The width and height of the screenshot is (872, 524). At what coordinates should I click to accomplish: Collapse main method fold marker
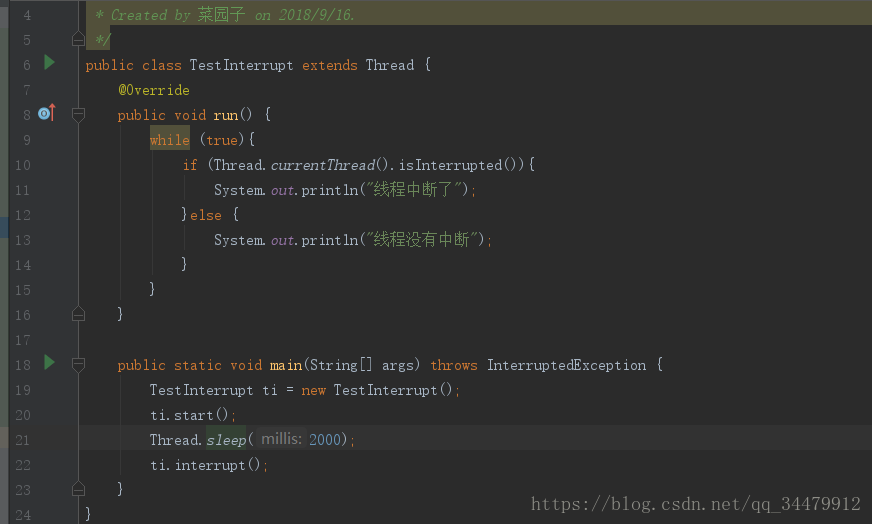[x=78, y=365]
